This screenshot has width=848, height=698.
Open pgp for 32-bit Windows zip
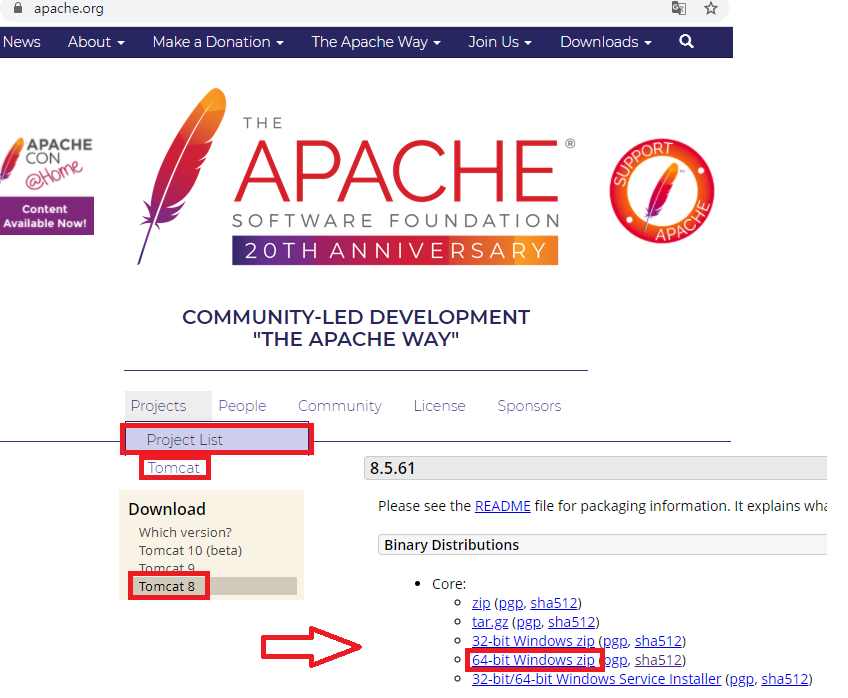(x=615, y=642)
